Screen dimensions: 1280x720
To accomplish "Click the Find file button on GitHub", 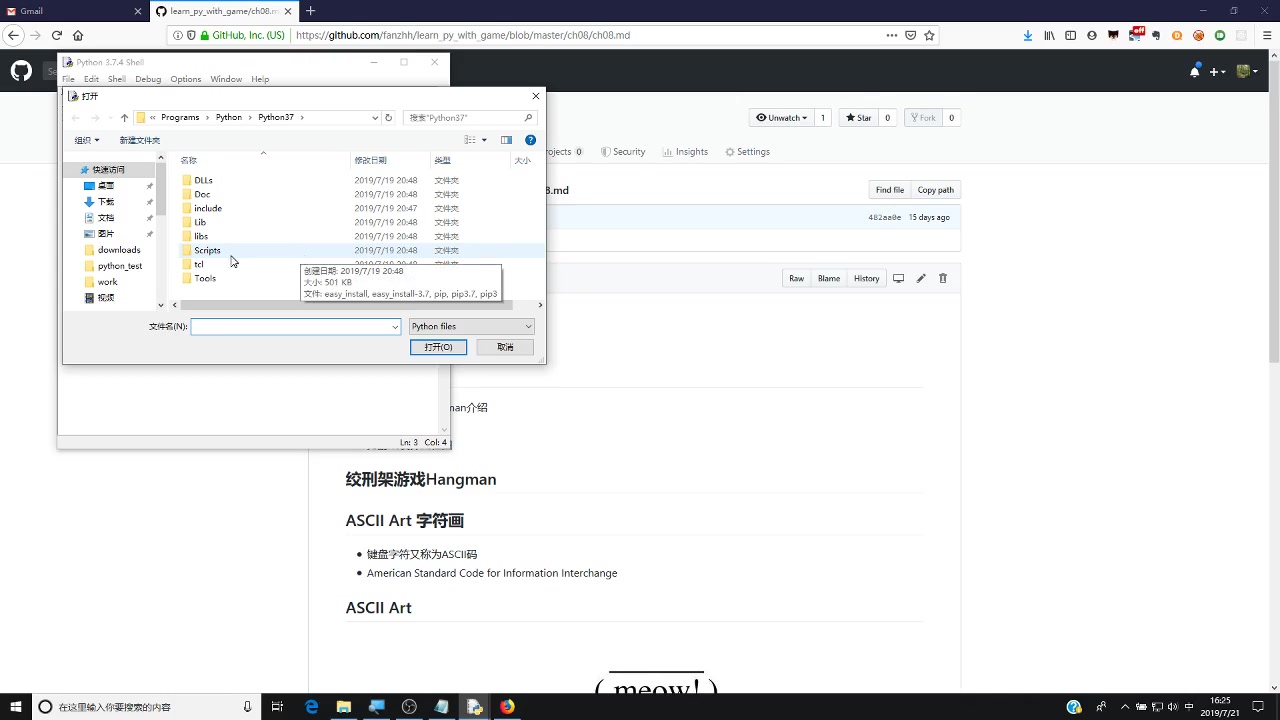I will point(889,189).
